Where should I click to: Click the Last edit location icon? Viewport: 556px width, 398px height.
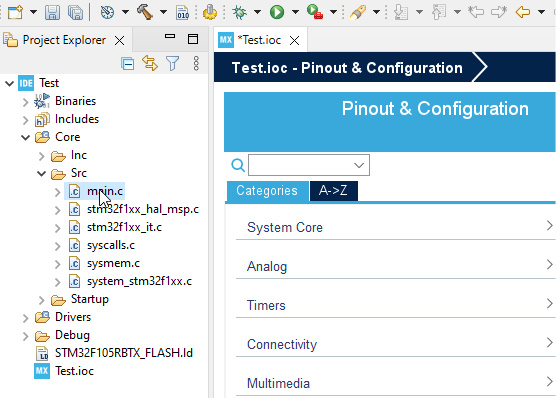476,12
